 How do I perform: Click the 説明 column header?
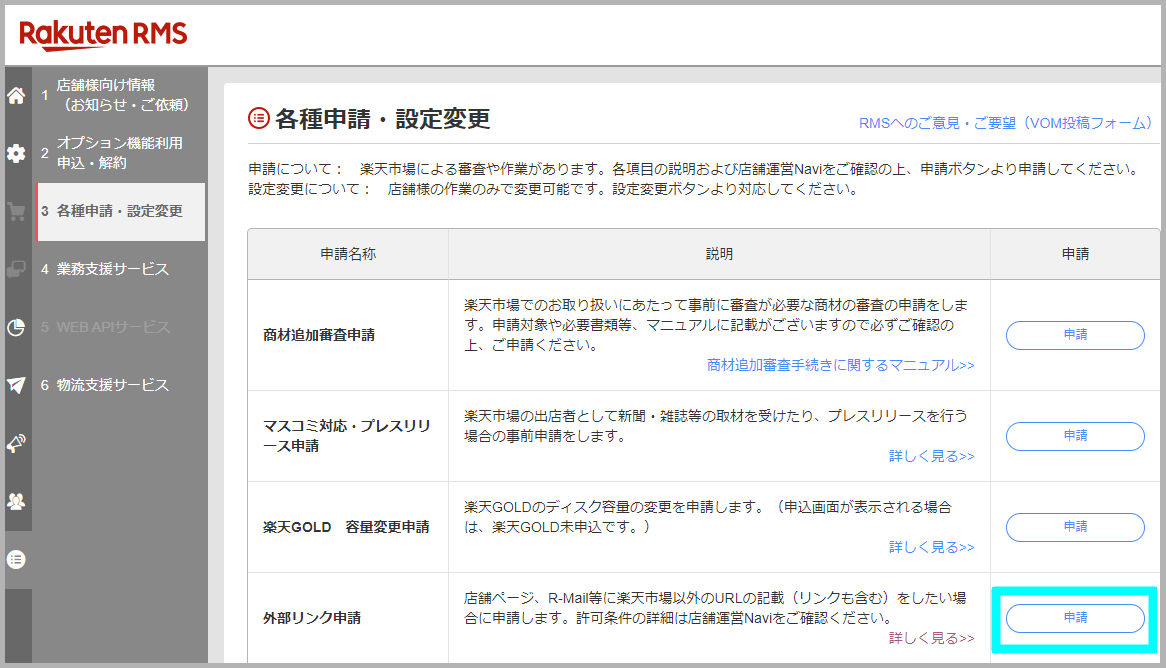tap(719, 254)
